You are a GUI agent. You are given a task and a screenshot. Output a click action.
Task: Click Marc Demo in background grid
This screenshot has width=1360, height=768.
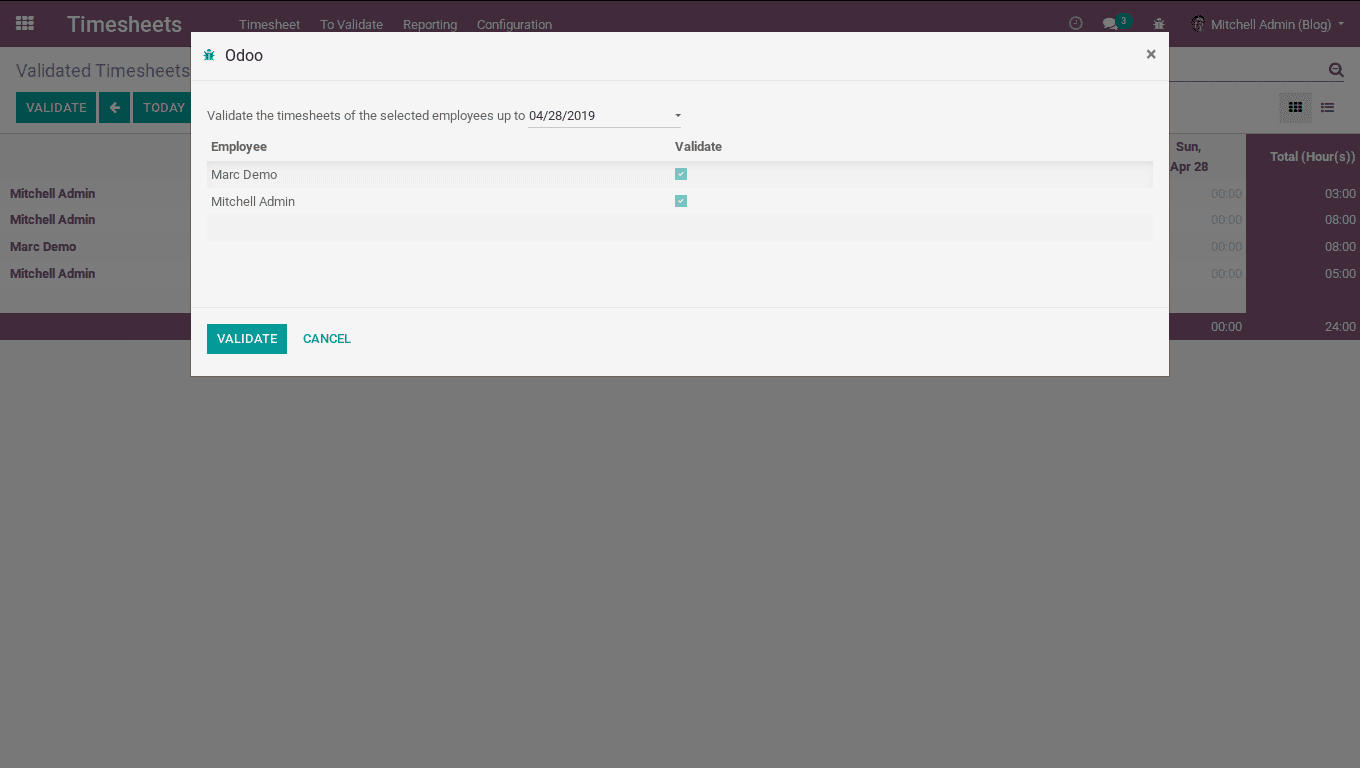[43, 246]
